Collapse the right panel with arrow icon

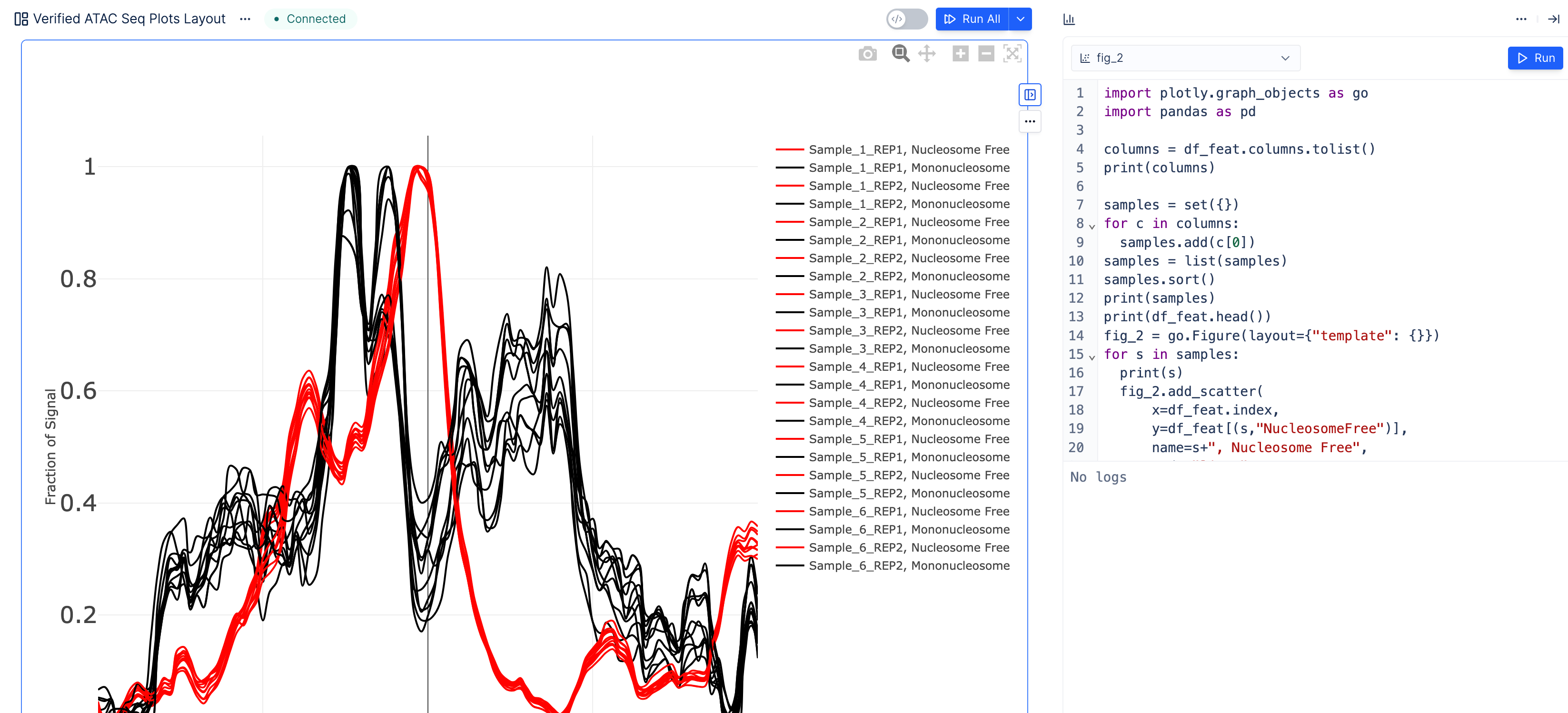point(1553,20)
